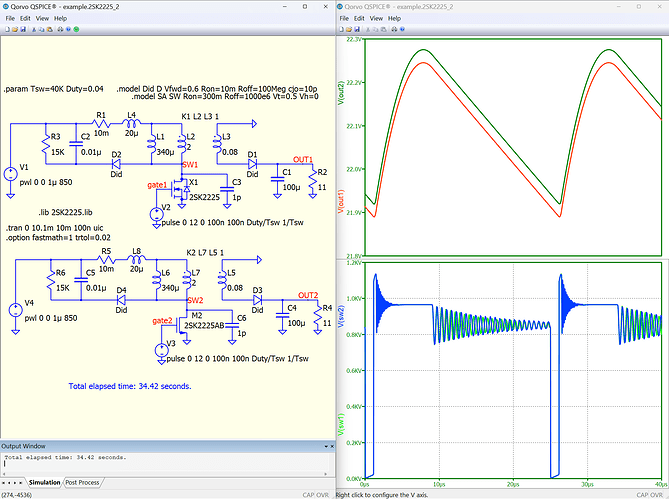The width and height of the screenshot is (669, 499).
Task: Select the Simulation output tab
Action: pyautogui.click(x=43, y=483)
